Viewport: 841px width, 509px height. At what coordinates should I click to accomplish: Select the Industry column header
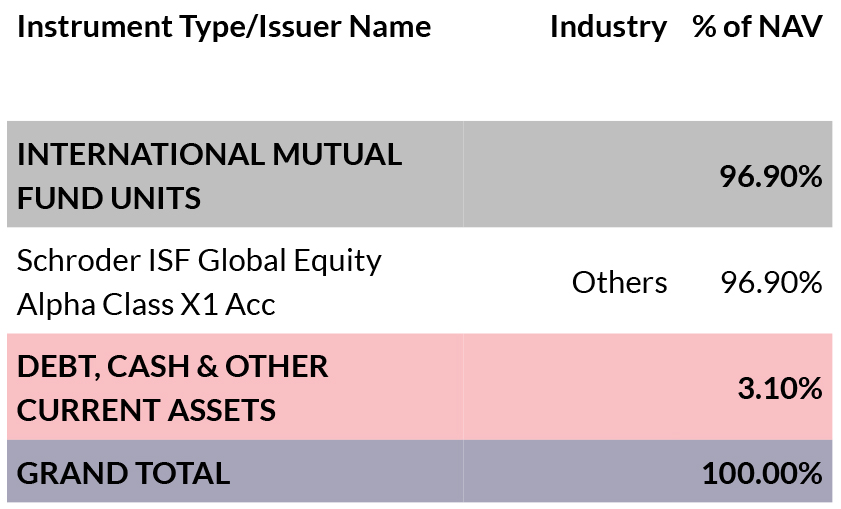607,27
